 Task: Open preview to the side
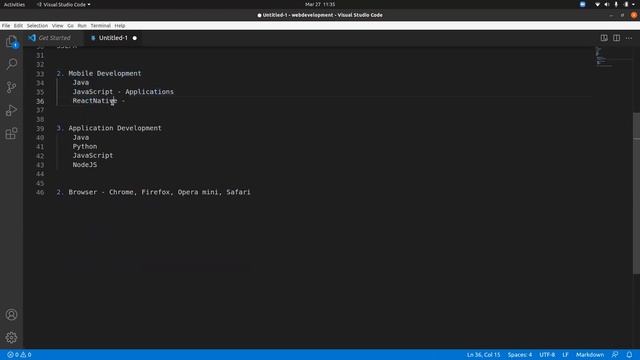(604, 38)
